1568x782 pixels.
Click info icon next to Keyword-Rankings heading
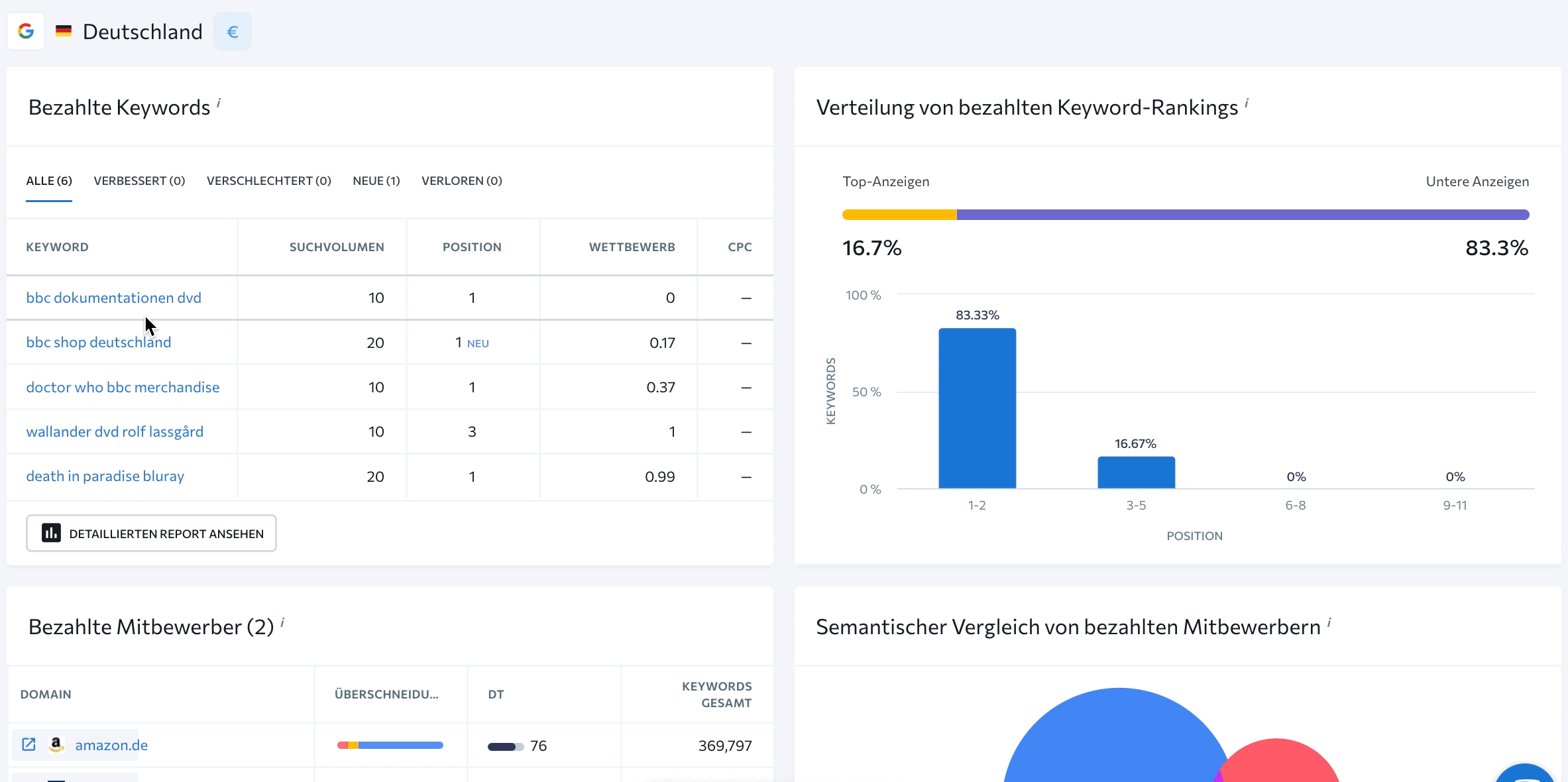tap(1247, 103)
